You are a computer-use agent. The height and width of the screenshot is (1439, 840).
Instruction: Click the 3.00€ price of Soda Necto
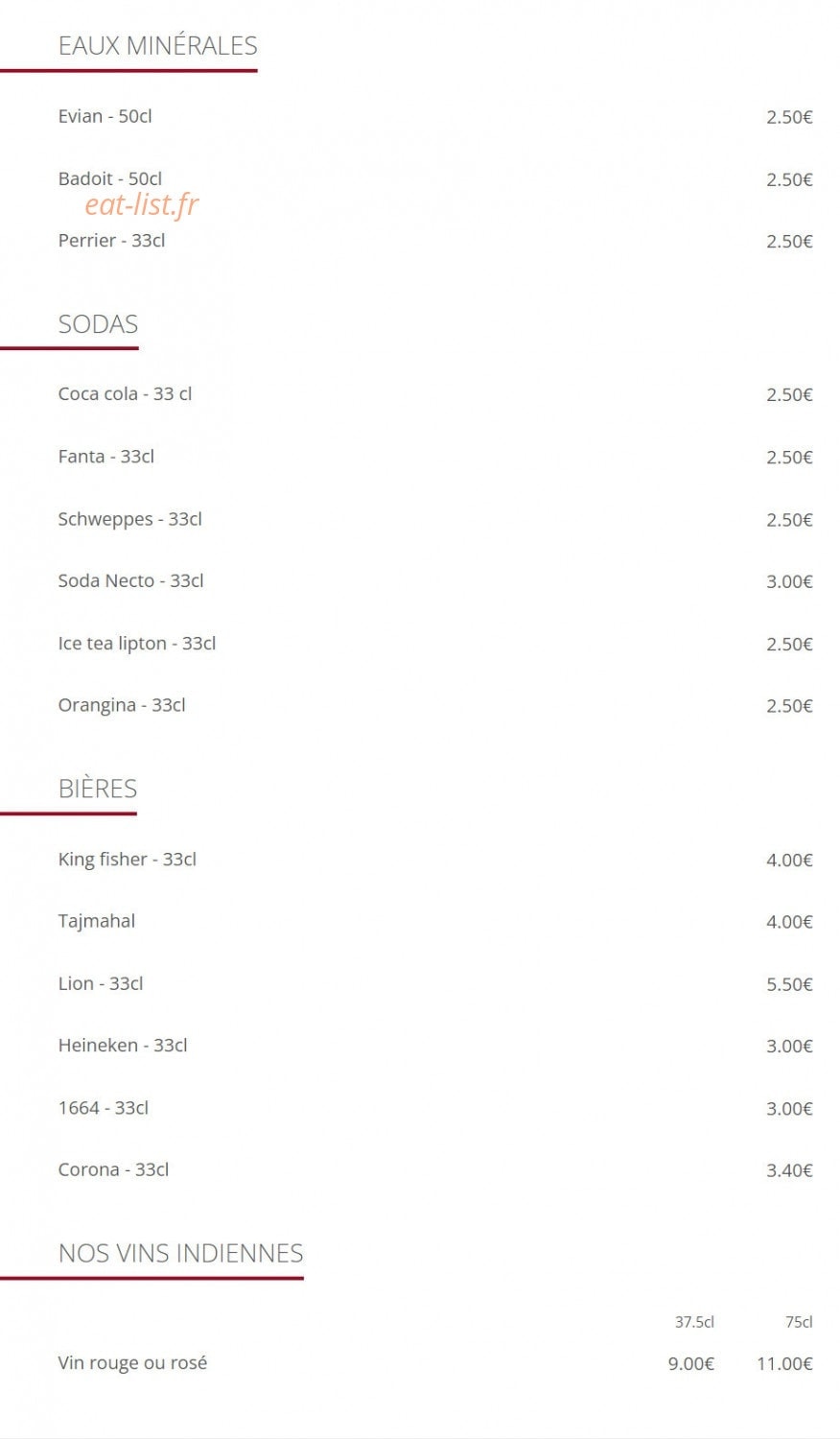point(789,581)
